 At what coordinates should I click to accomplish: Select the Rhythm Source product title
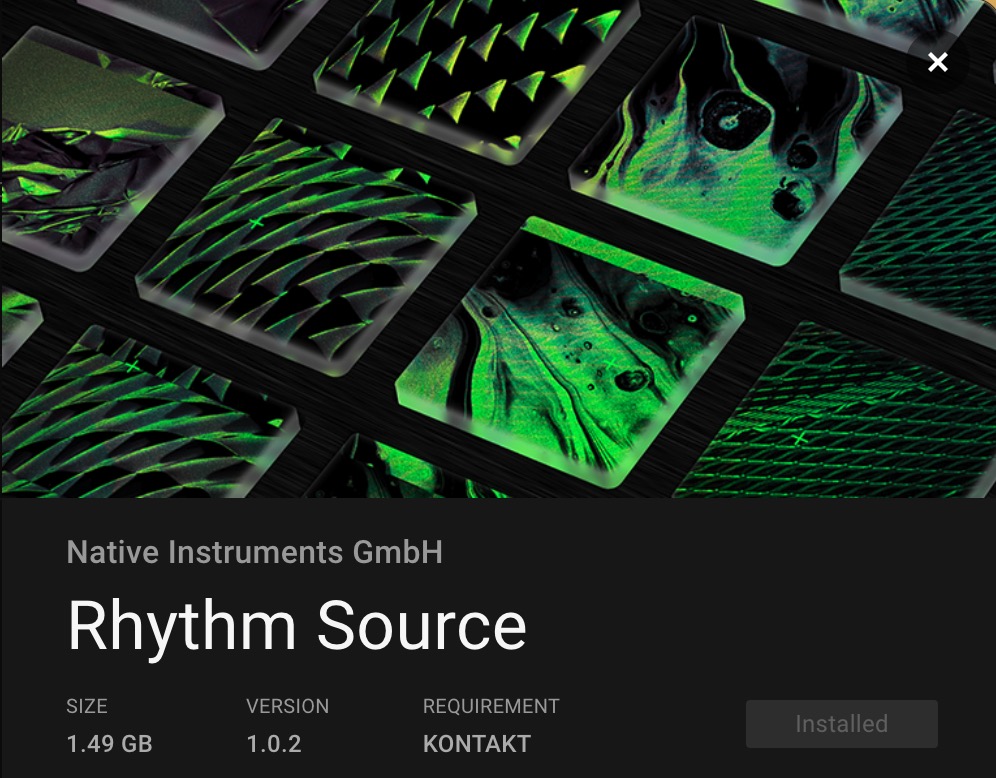(x=296, y=625)
